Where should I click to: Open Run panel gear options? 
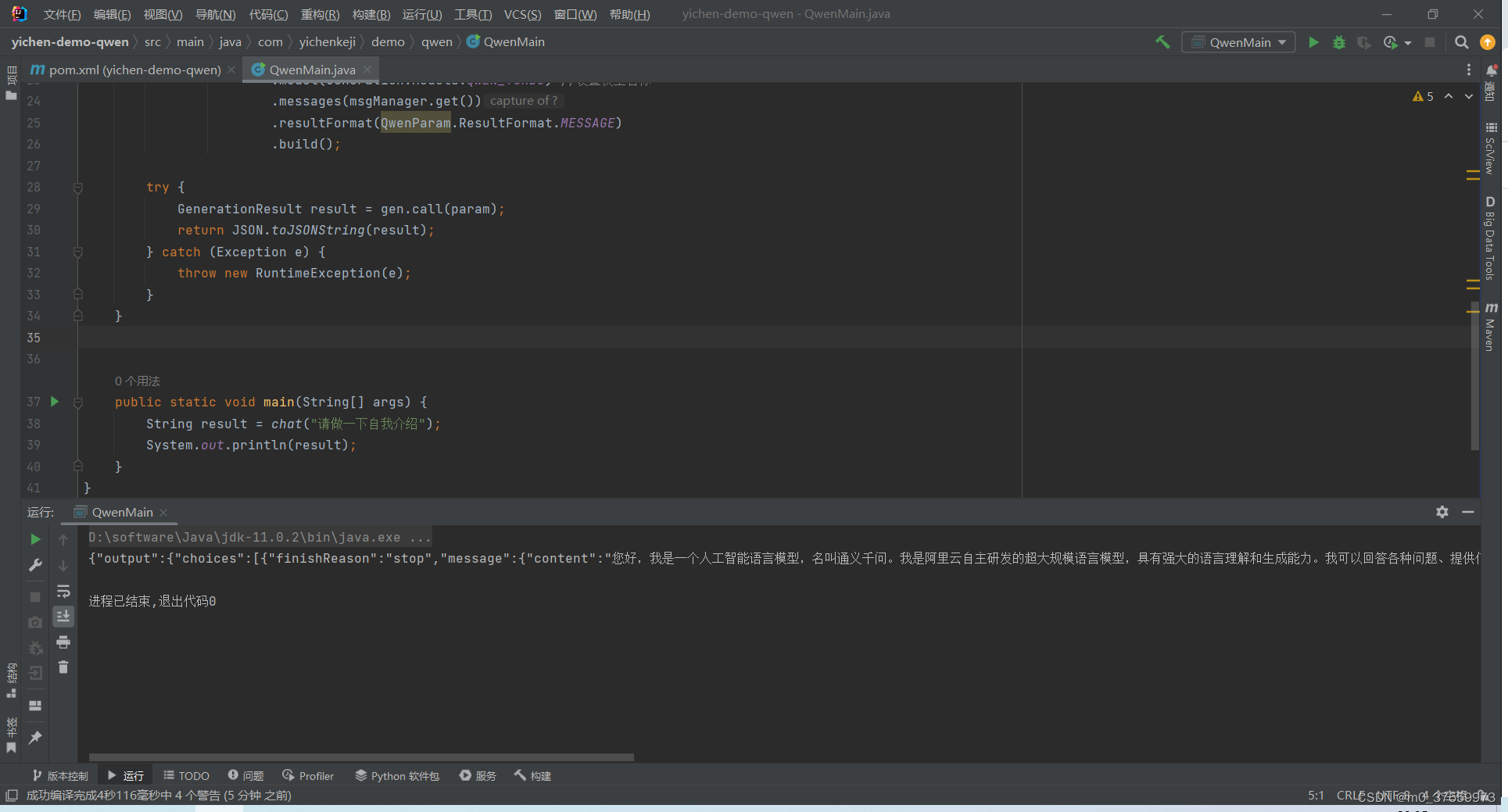point(1442,512)
